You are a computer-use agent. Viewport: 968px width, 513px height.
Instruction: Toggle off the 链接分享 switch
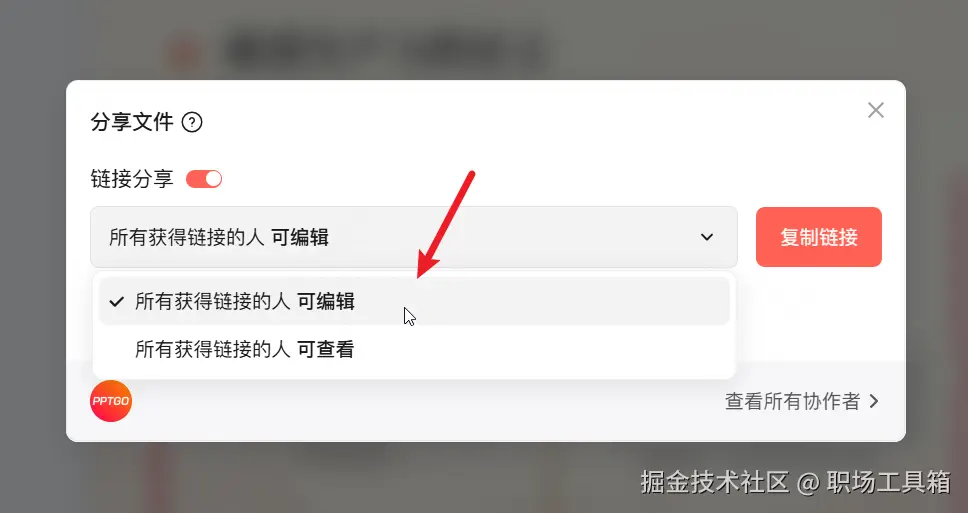[x=204, y=179]
